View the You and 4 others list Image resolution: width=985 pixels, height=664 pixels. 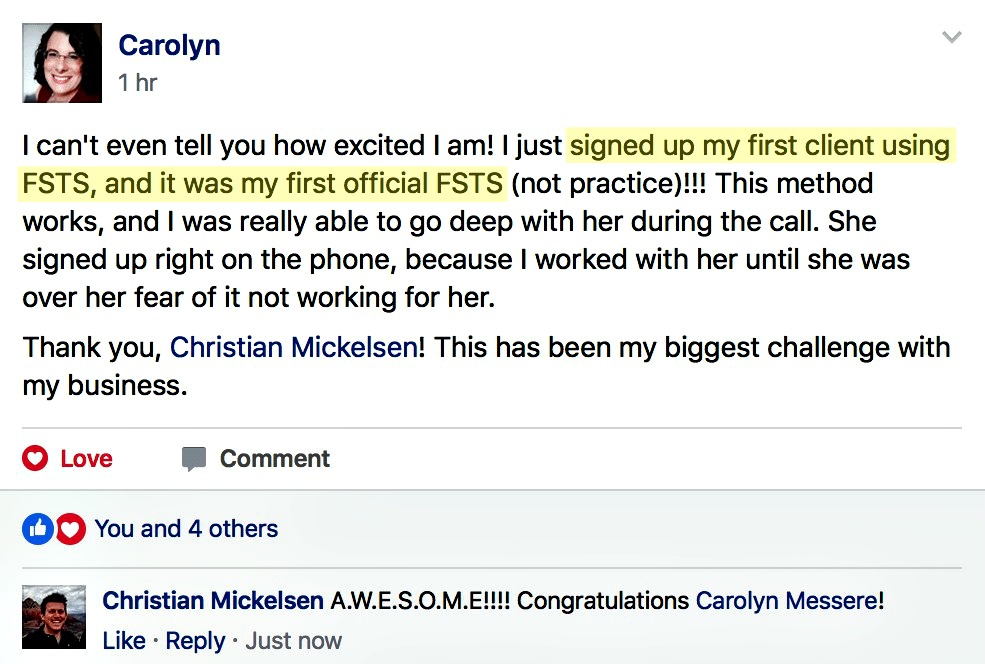pos(186,529)
